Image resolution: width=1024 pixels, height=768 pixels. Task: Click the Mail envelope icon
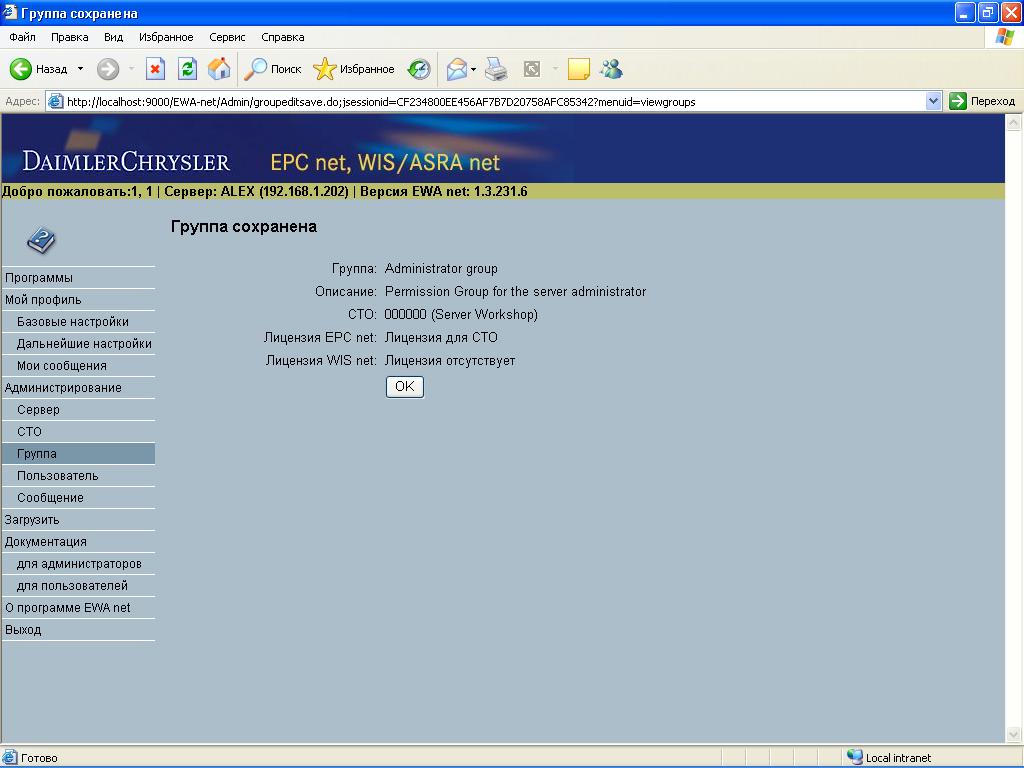tap(456, 69)
